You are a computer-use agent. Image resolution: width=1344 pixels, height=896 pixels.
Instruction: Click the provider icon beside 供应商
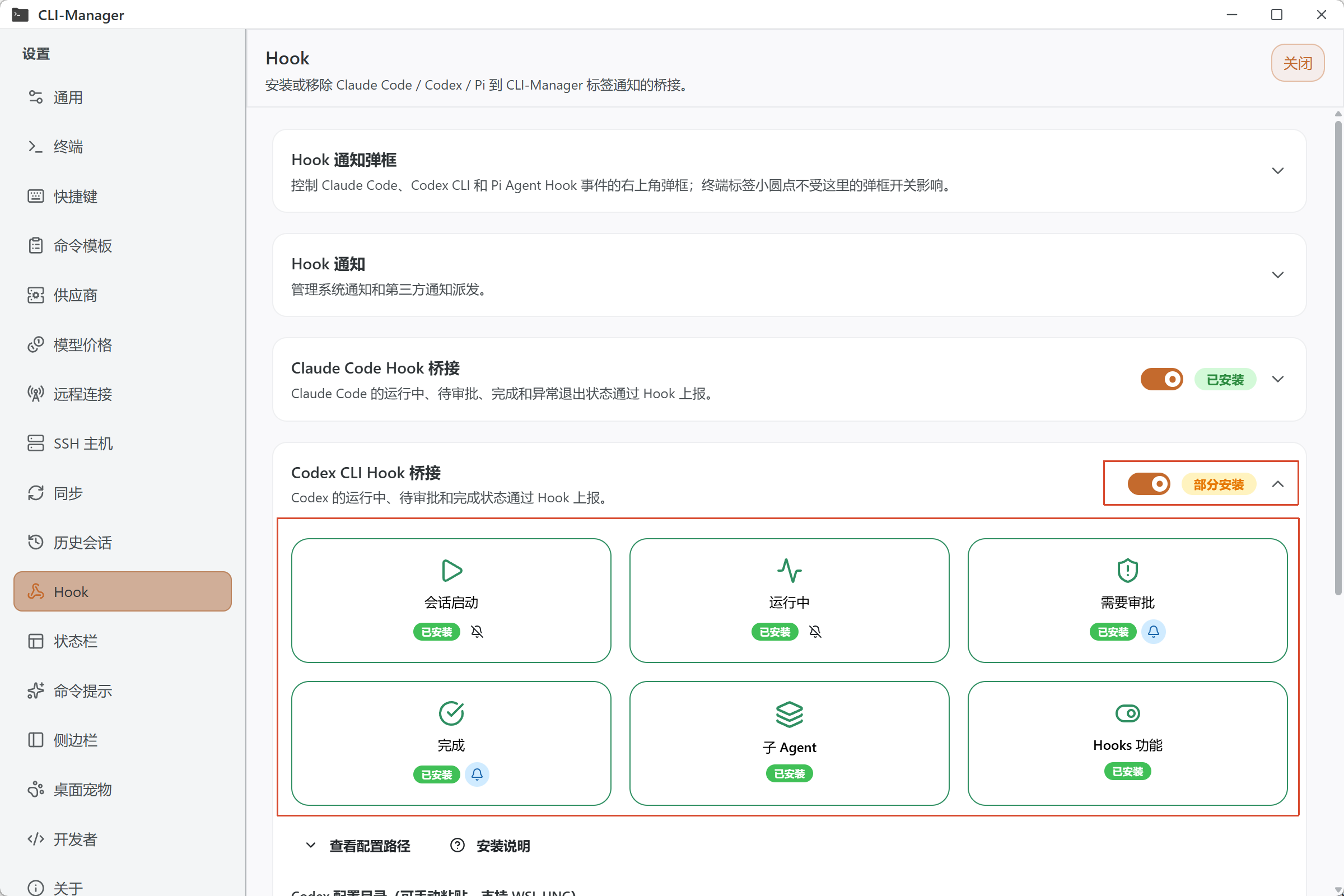click(35, 295)
